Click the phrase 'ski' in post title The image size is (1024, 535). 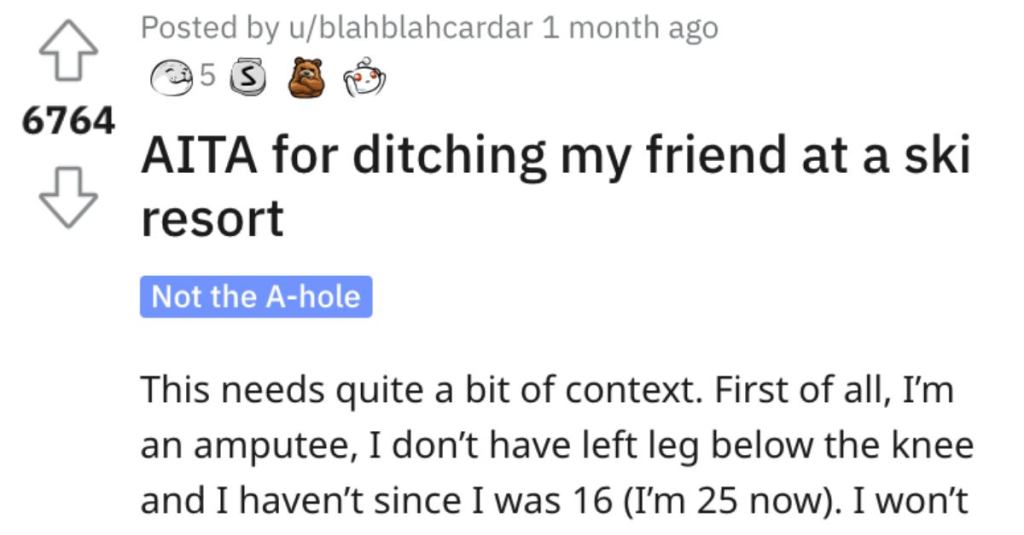[942, 155]
